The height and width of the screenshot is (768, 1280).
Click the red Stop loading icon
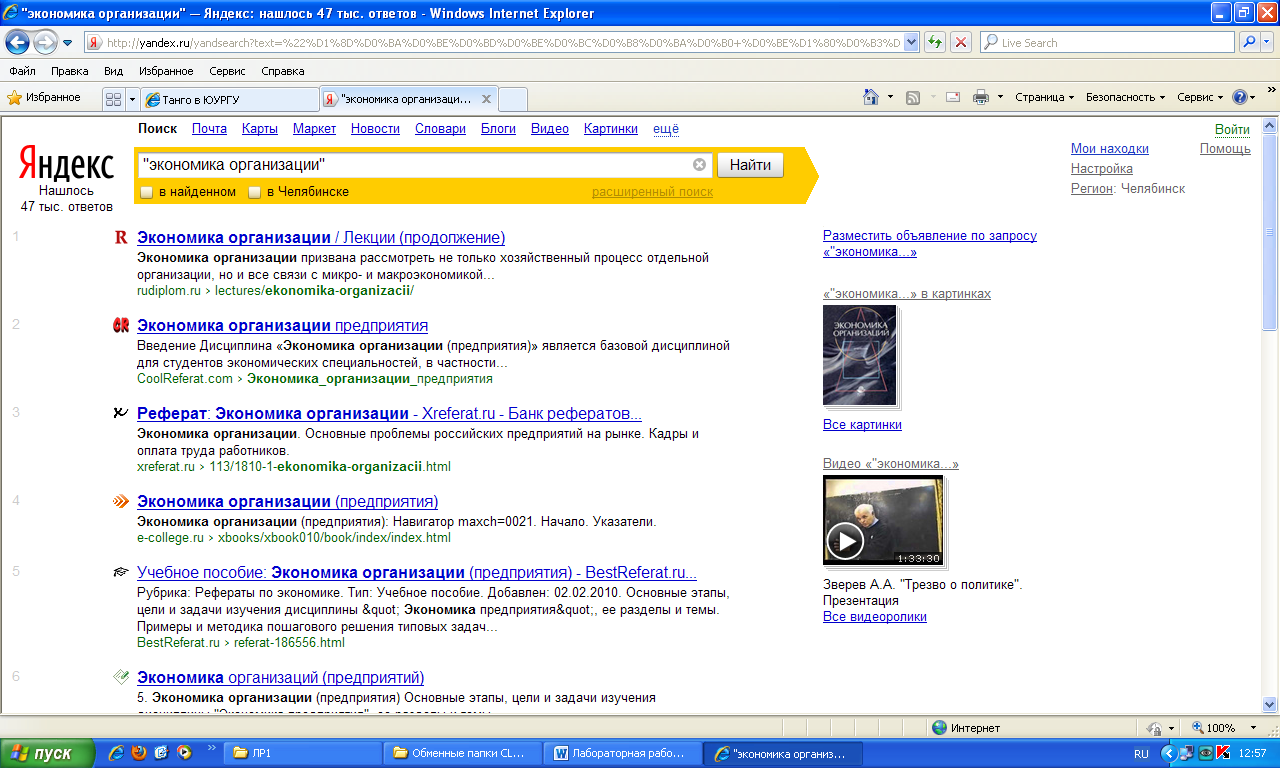point(960,43)
